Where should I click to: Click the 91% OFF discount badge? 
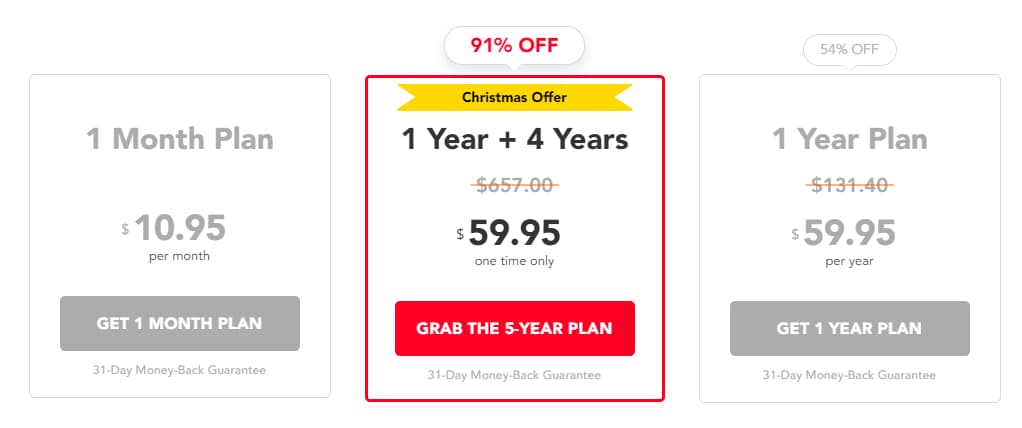[514, 45]
